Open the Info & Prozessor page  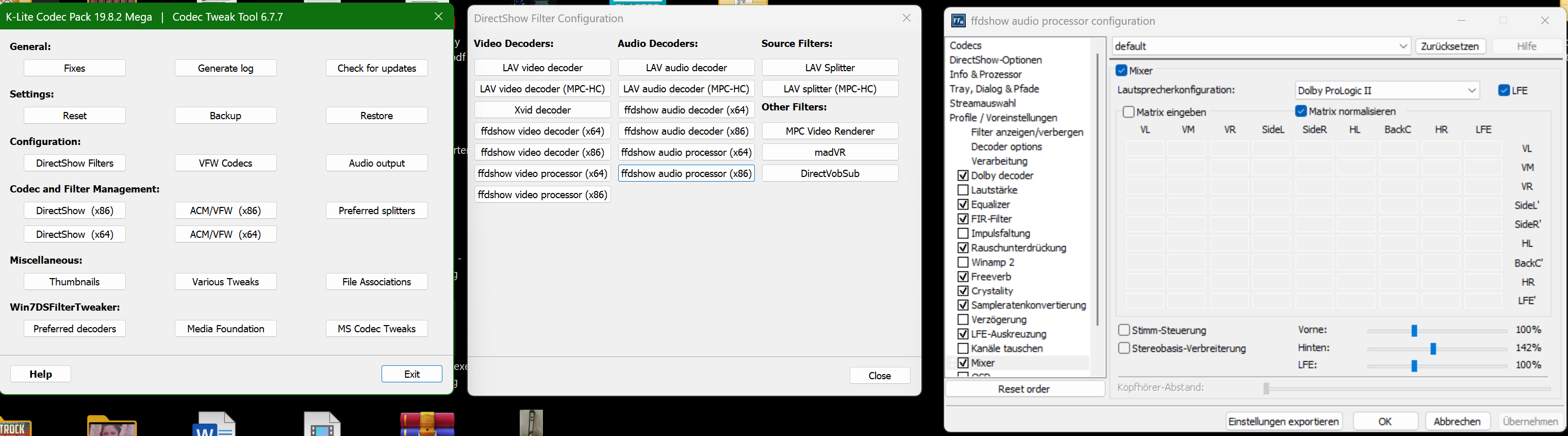pos(985,74)
